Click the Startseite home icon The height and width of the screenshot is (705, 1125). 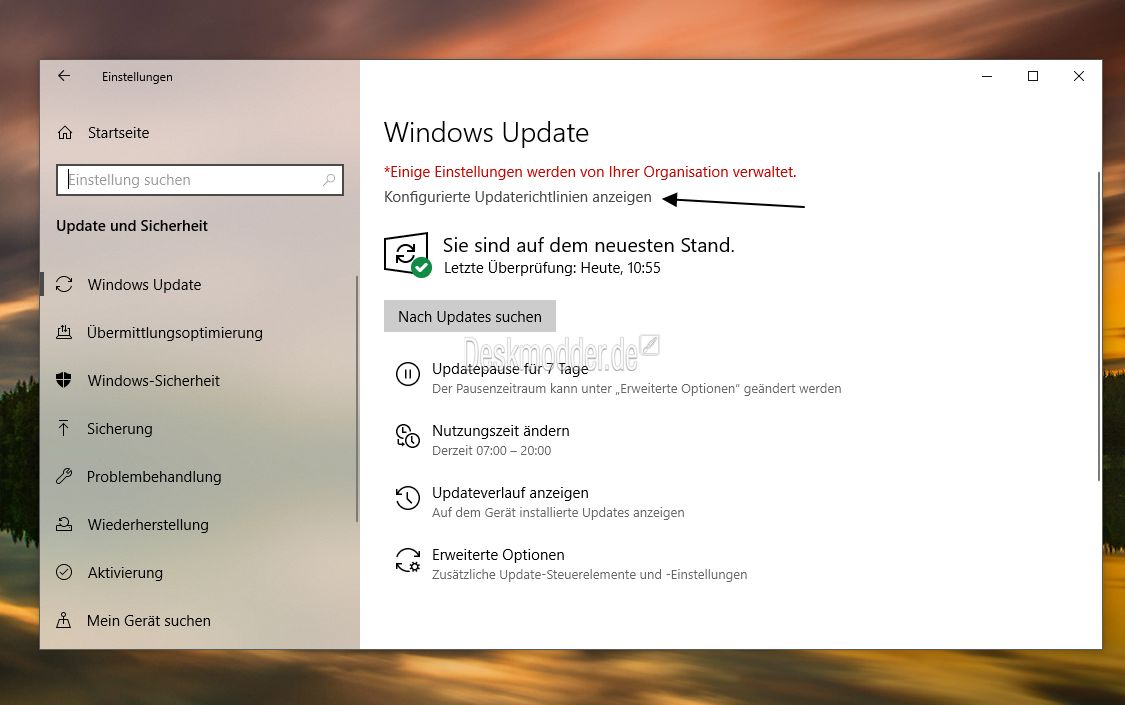pos(65,133)
